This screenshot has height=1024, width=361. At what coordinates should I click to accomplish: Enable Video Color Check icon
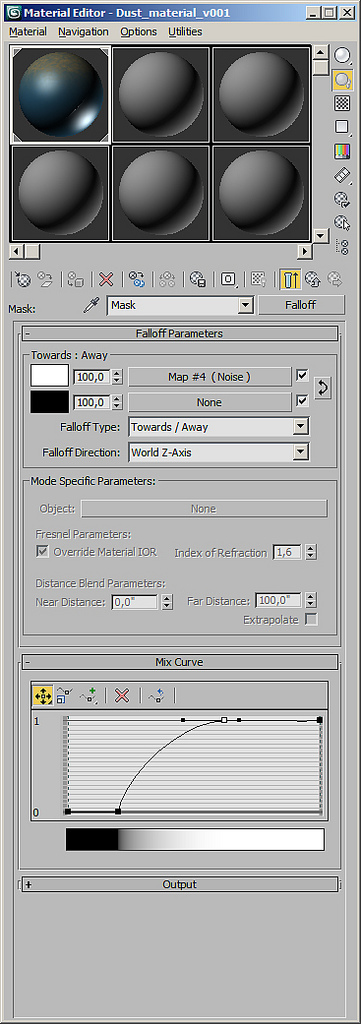coord(342,152)
